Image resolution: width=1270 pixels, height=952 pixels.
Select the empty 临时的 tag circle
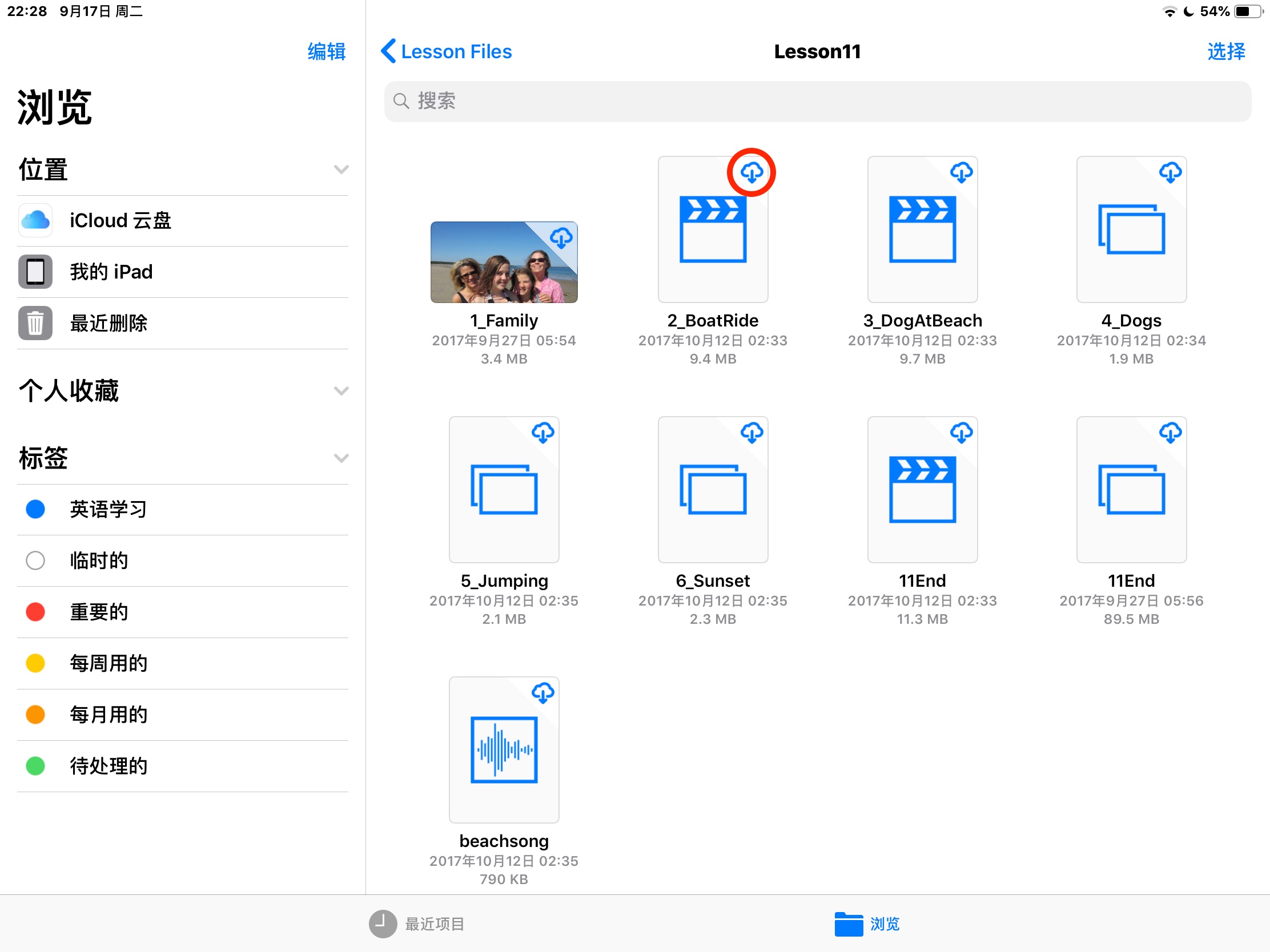(35, 560)
